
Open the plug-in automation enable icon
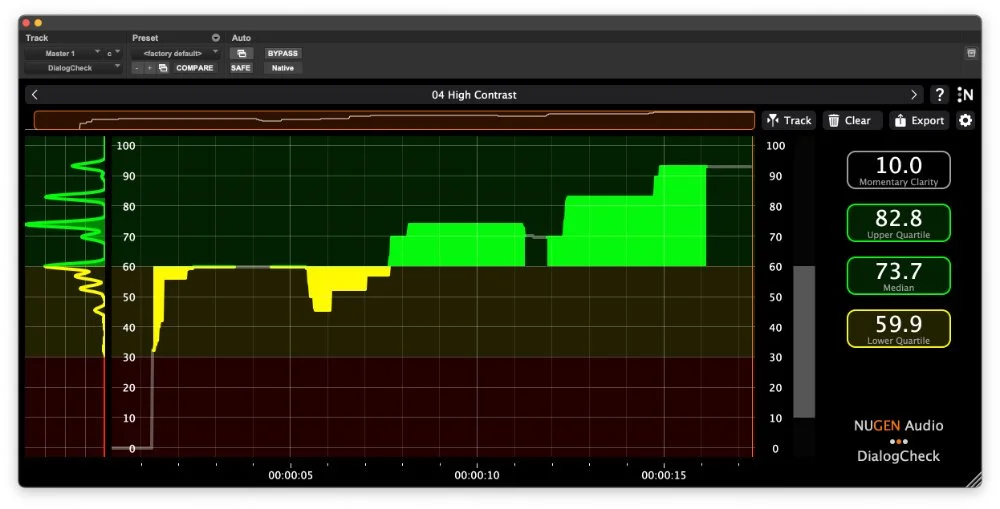tap(241, 54)
